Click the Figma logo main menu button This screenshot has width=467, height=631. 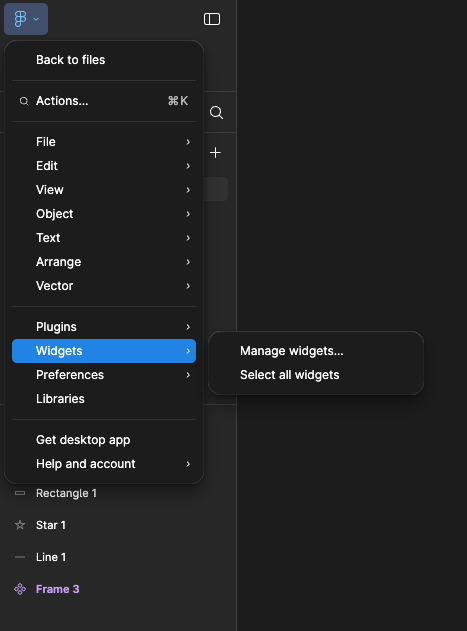coord(26,19)
